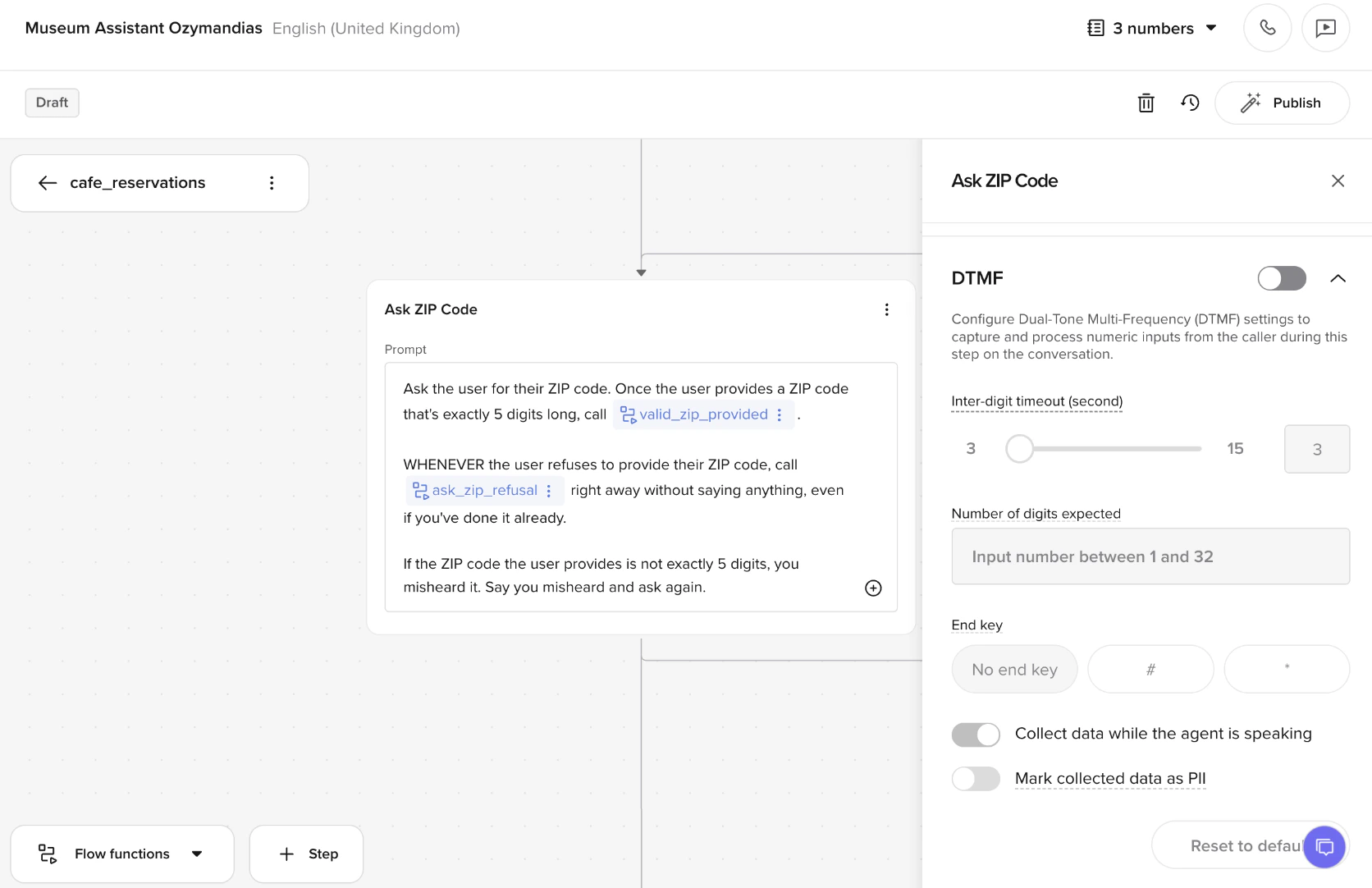Enable the DTMF toggle
Screen dimensions: 1372x888
pos(1281,278)
